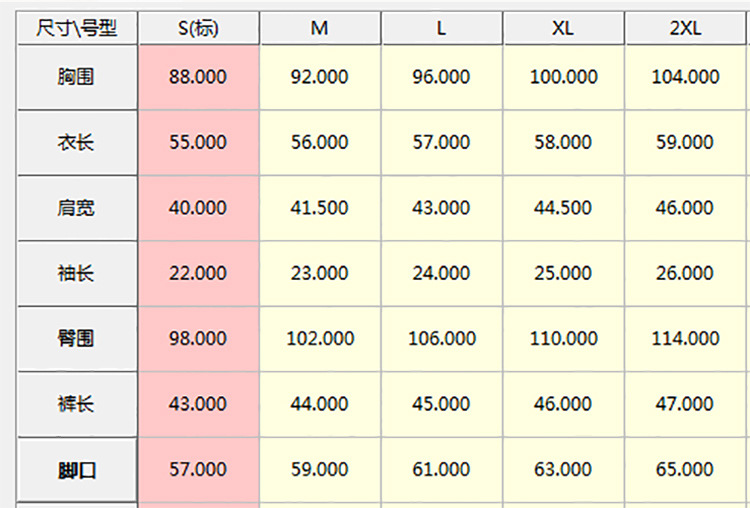Image resolution: width=750 pixels, height=508 pixels.
Task: Select the 裤长 row header
Action: [x=77, y=404]
